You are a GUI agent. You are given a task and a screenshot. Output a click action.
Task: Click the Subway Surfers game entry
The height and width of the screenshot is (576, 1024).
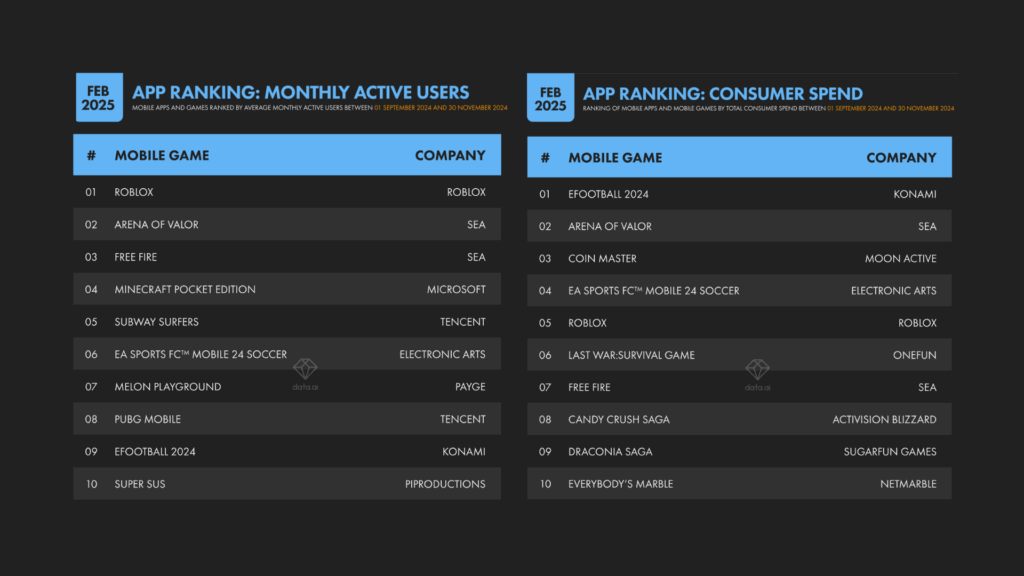pyautogui.click(x=156, y=322)
